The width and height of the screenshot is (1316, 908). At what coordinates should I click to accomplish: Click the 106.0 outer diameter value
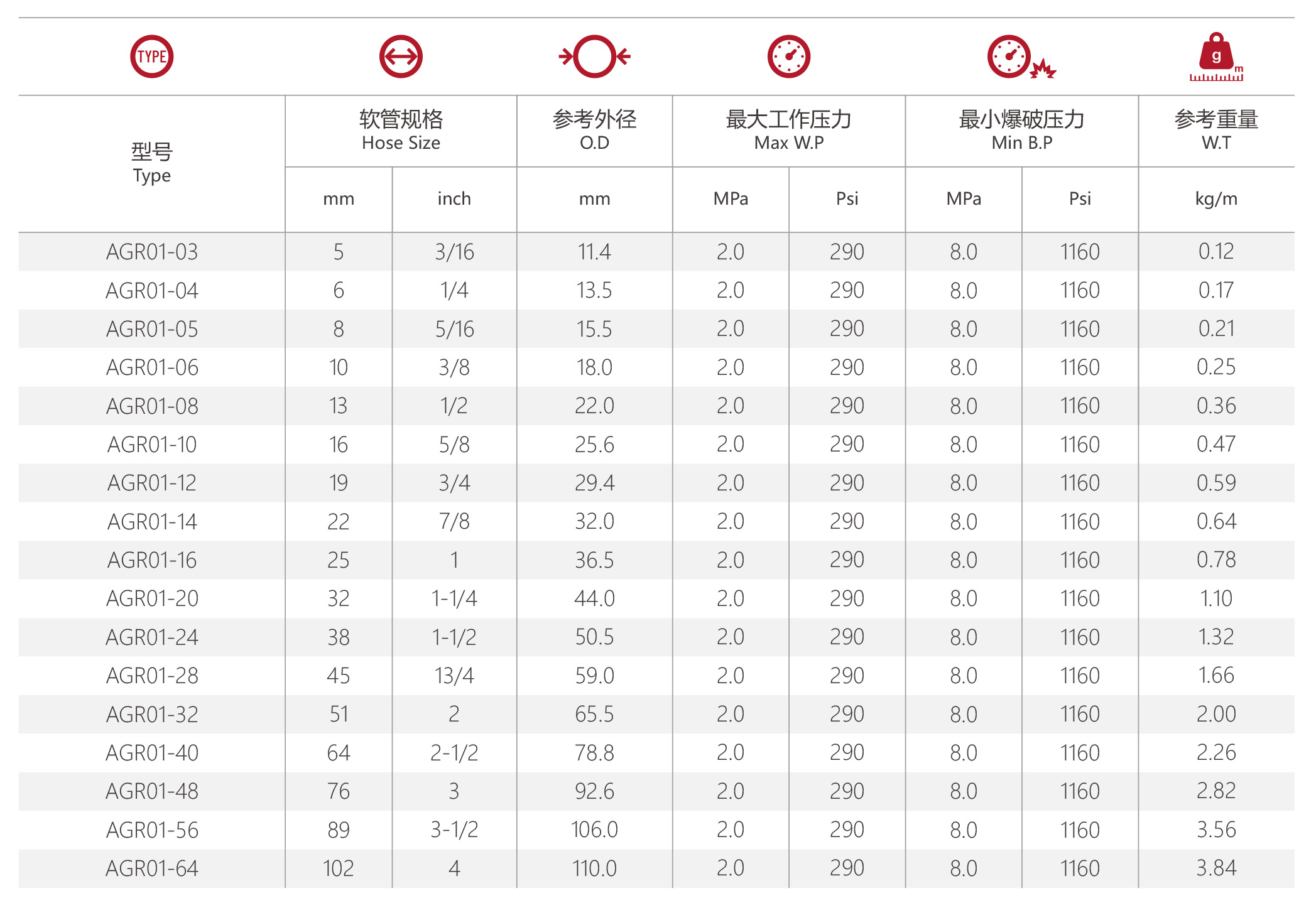click(594, 830)
